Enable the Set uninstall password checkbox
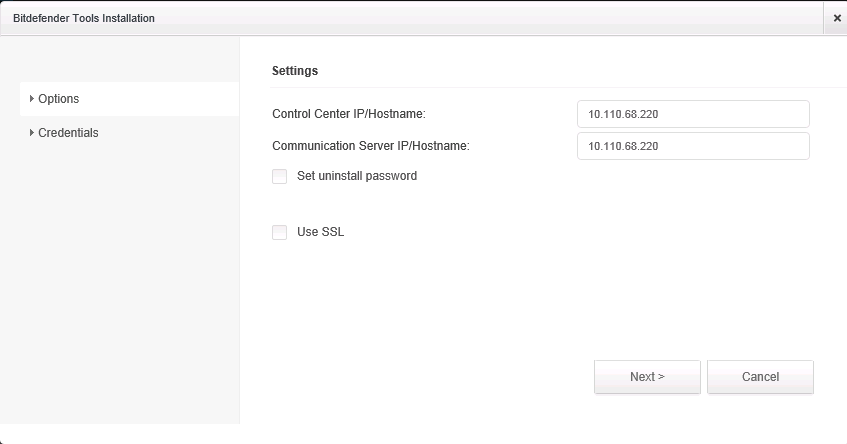This screenshot has height=444, width=847. pyautogui.click(x=279, y=176)
